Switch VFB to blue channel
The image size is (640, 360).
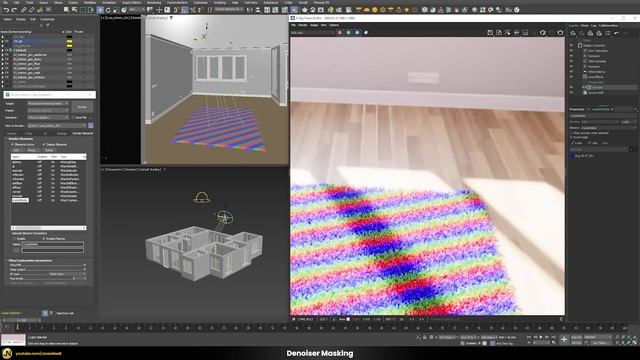click(x=357, y=33)
